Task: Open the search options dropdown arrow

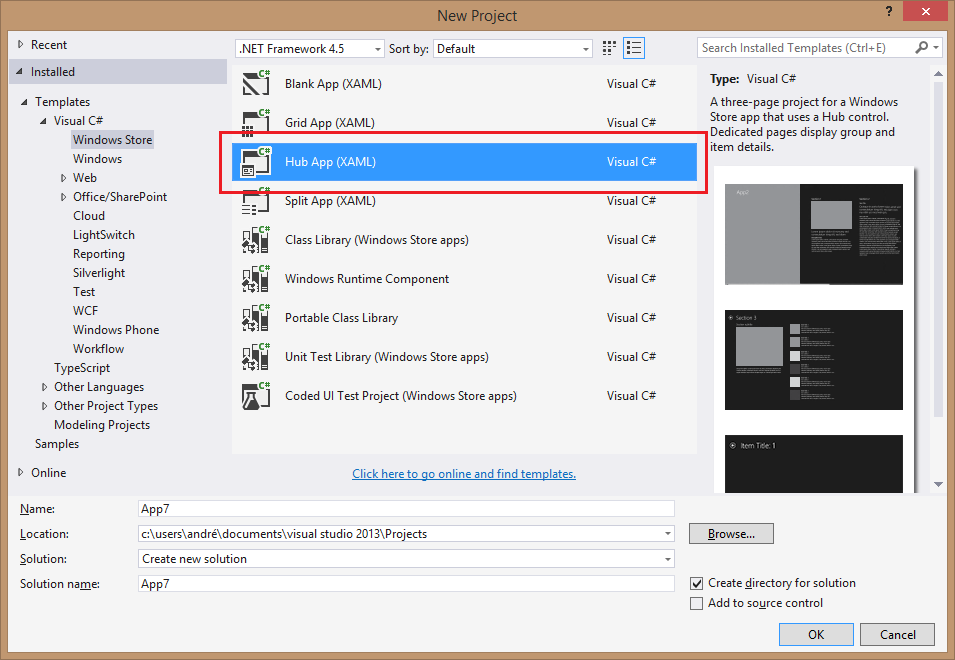Action: [936, 47]
